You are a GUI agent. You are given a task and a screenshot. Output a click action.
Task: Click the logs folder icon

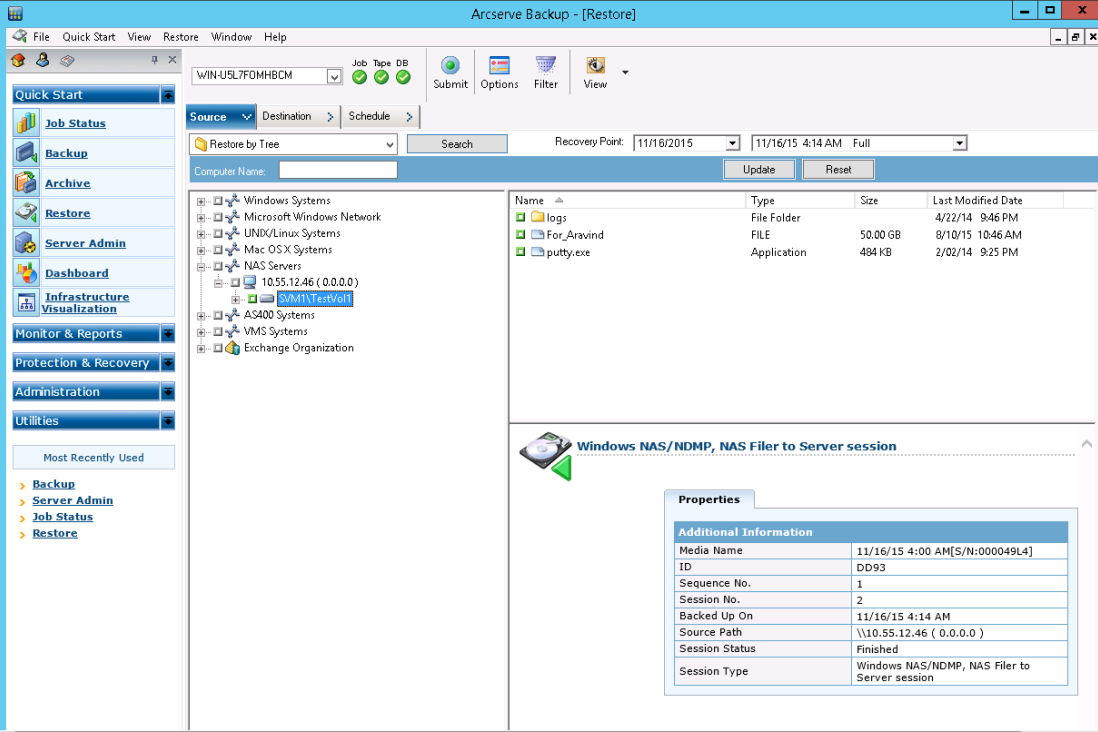click(x=538, y=217)
